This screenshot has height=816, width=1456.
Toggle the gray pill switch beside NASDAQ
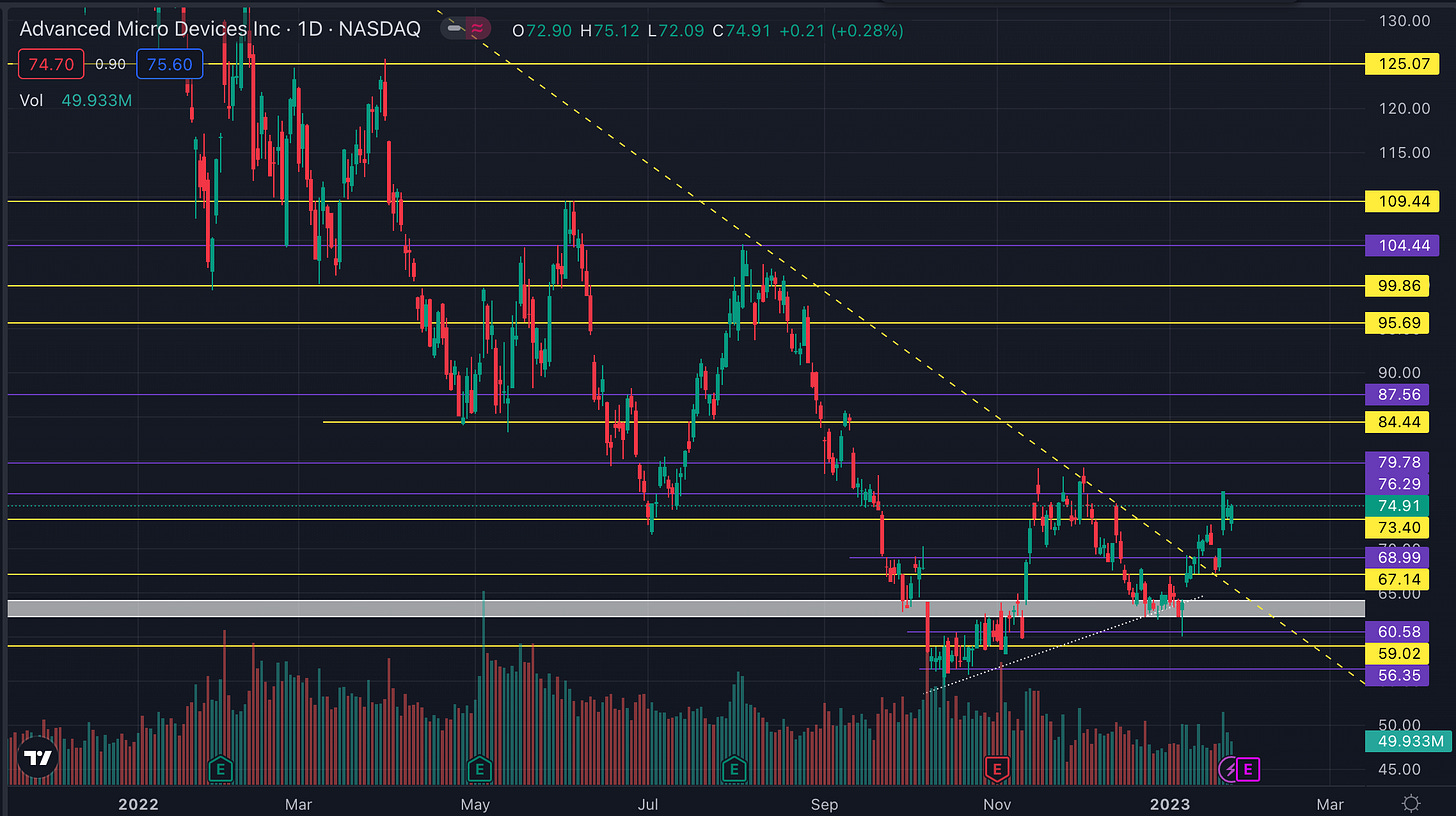[454, 30]
